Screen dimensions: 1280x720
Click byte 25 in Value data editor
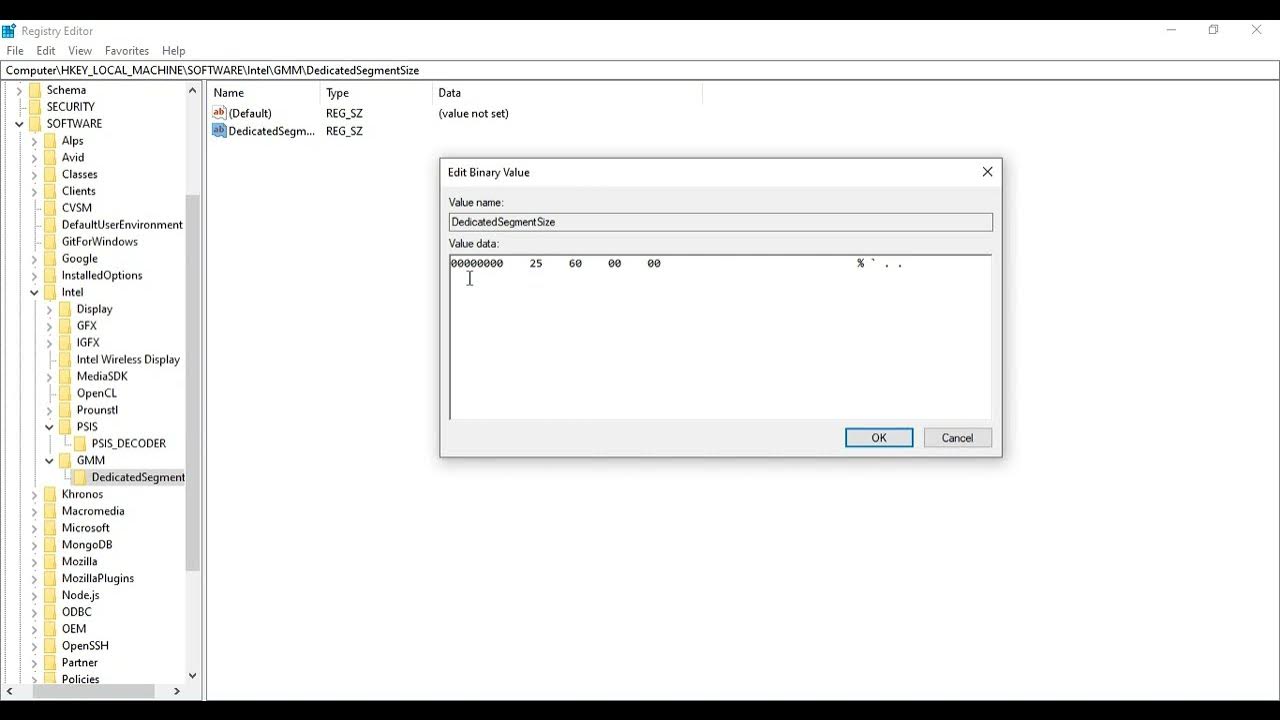click(536, 264)
